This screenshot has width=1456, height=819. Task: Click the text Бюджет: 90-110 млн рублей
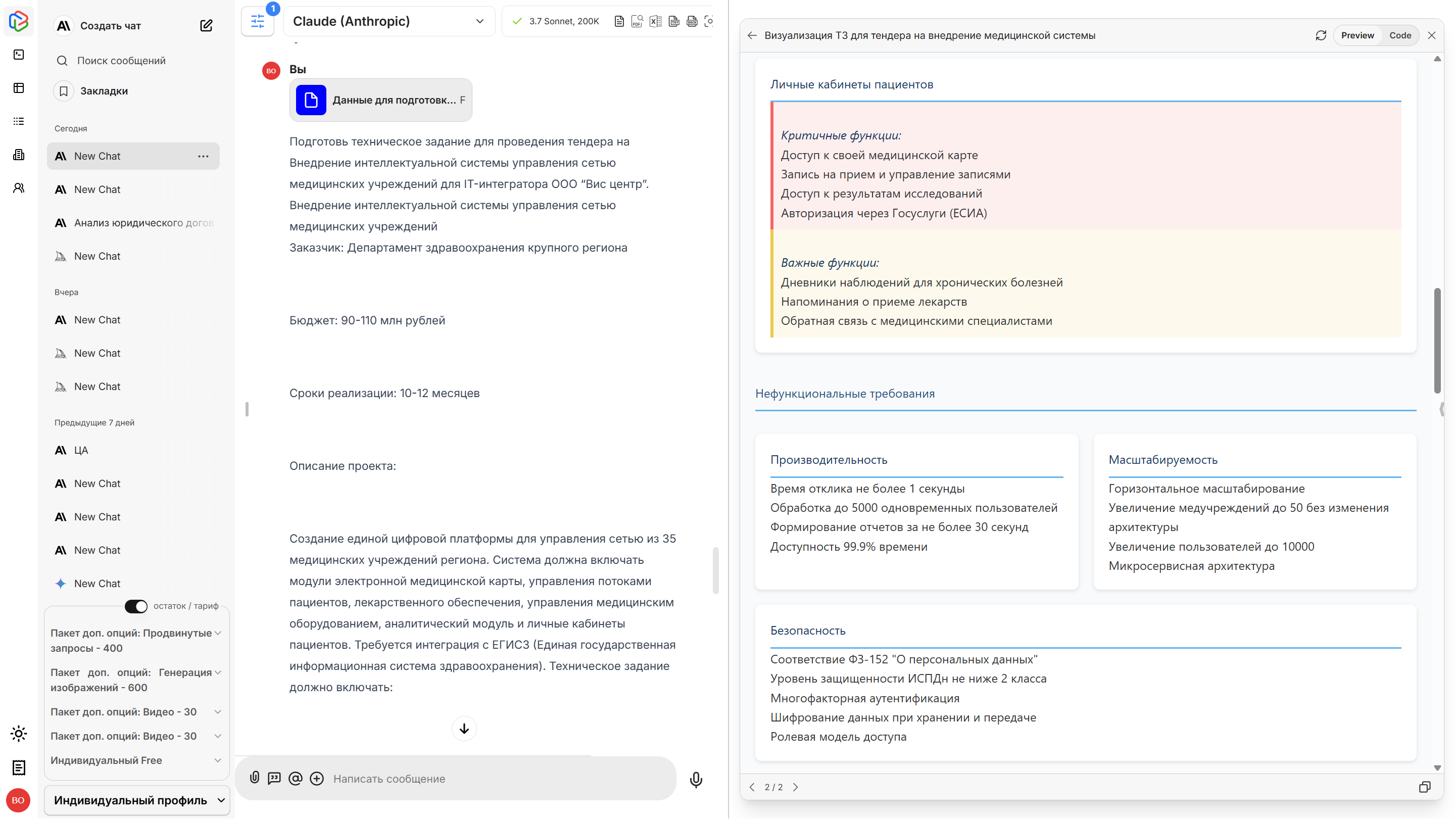(367, 320)
